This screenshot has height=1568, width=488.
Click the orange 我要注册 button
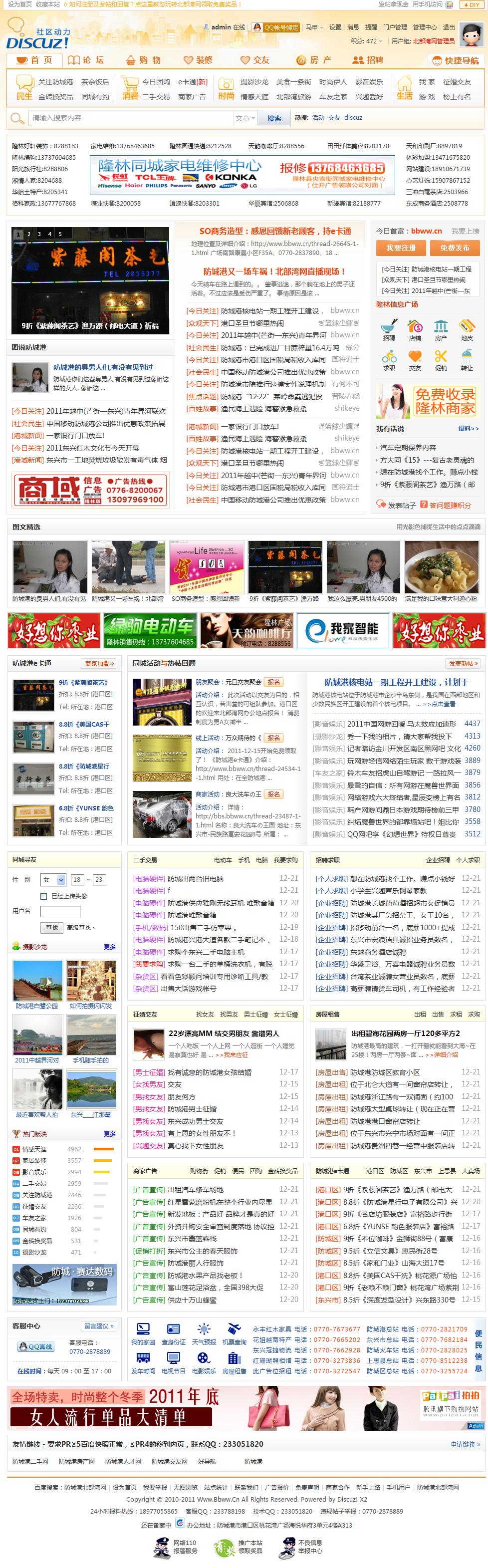pos(400,248)
